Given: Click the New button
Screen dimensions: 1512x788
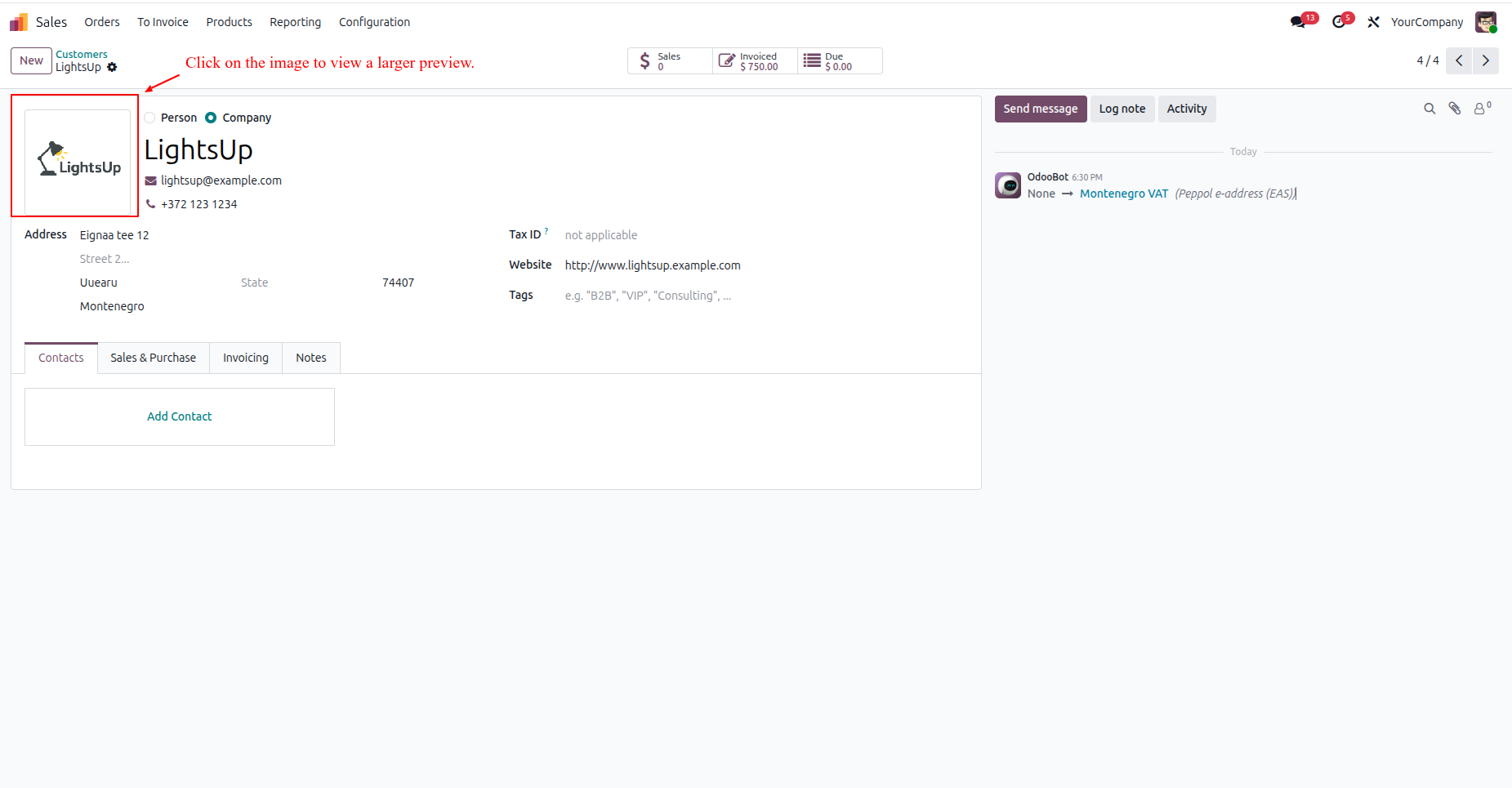Looking at the screenshot, I should (31, 60).
